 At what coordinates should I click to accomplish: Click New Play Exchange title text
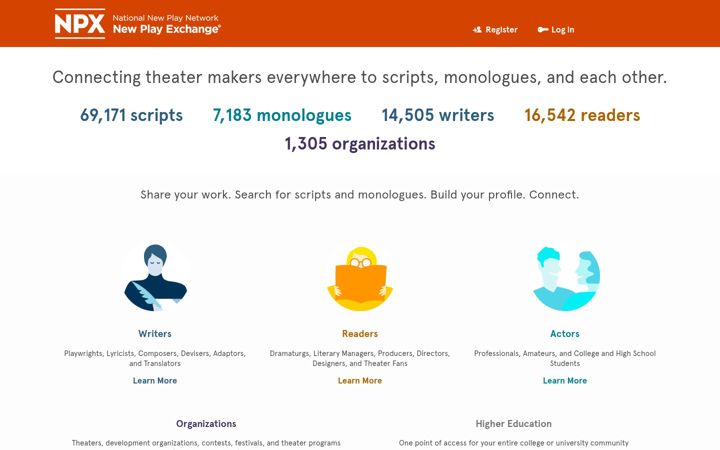click(x=167, y=29)
